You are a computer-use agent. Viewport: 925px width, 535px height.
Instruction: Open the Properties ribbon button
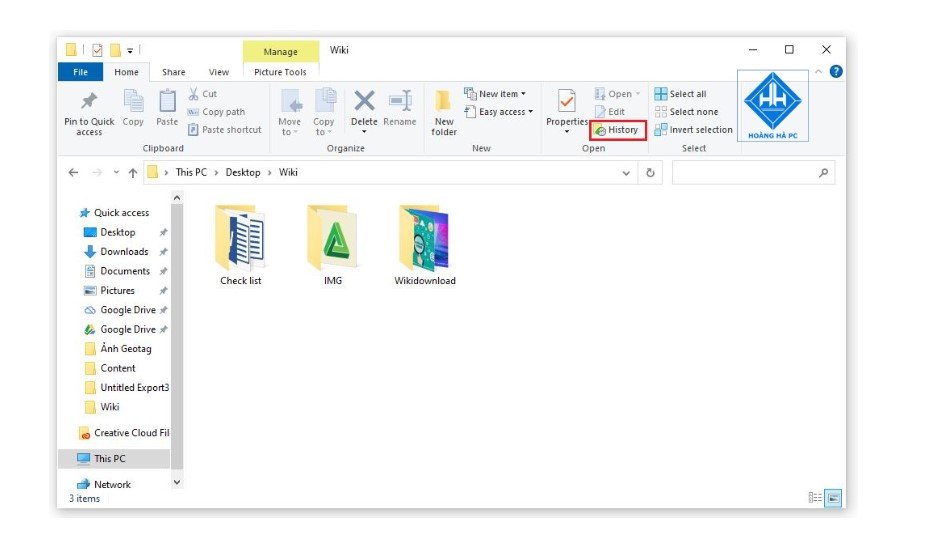click(x=567, y=111)
